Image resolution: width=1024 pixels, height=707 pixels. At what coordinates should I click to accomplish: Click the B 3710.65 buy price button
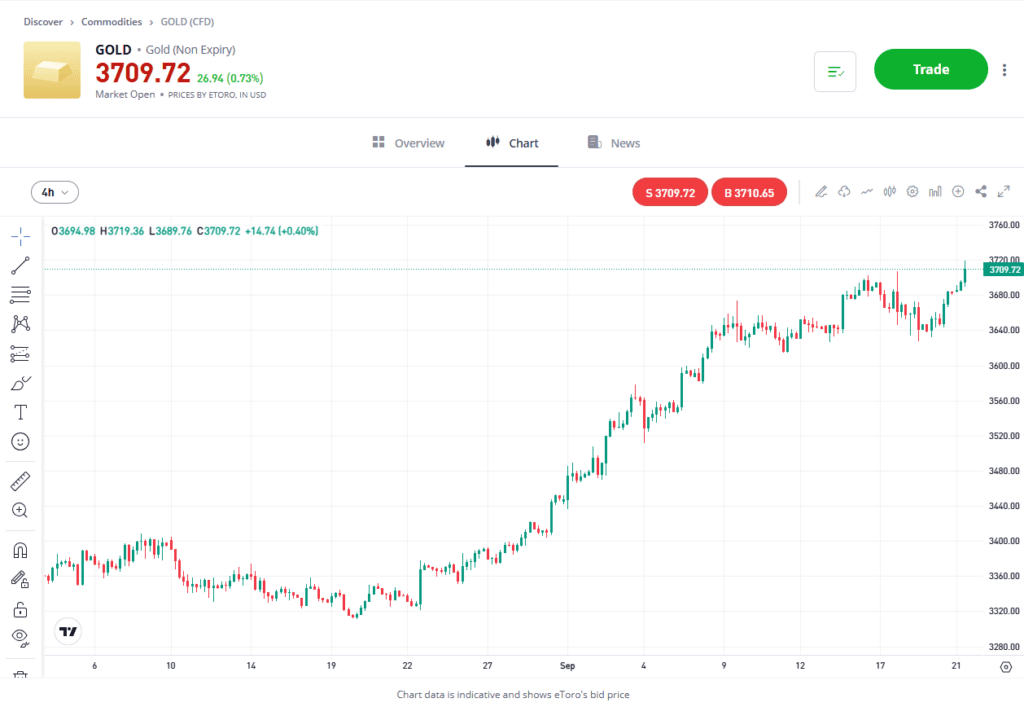click(x=749, y=192)
